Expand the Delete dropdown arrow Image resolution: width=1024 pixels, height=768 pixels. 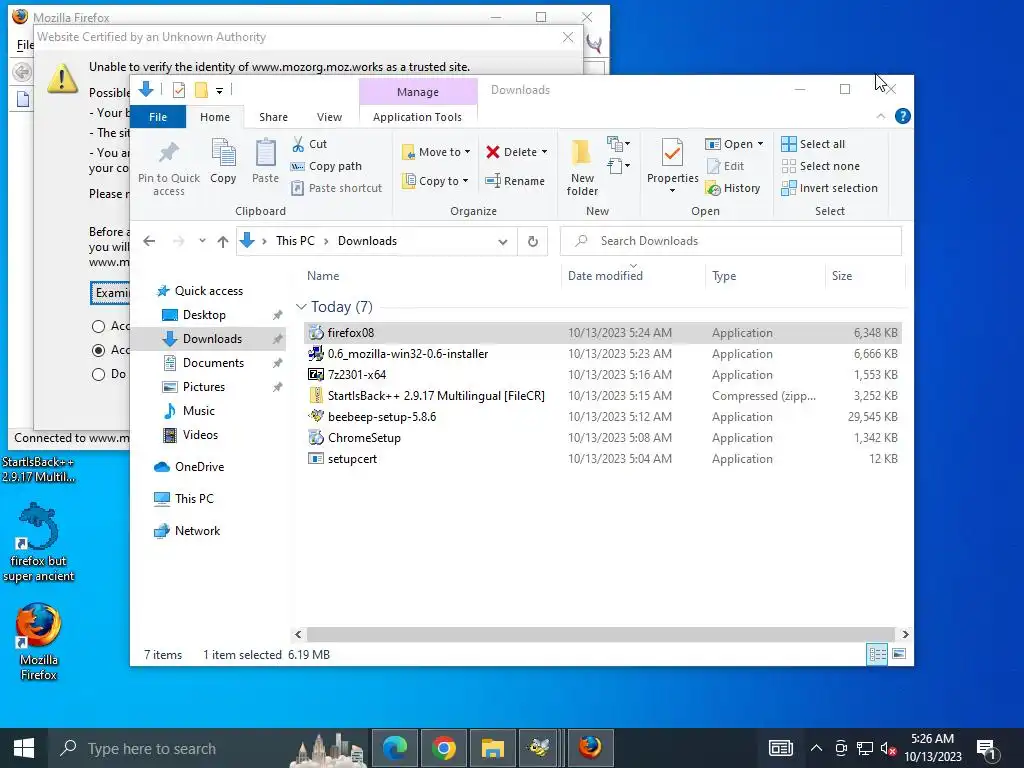pos(544,152)
